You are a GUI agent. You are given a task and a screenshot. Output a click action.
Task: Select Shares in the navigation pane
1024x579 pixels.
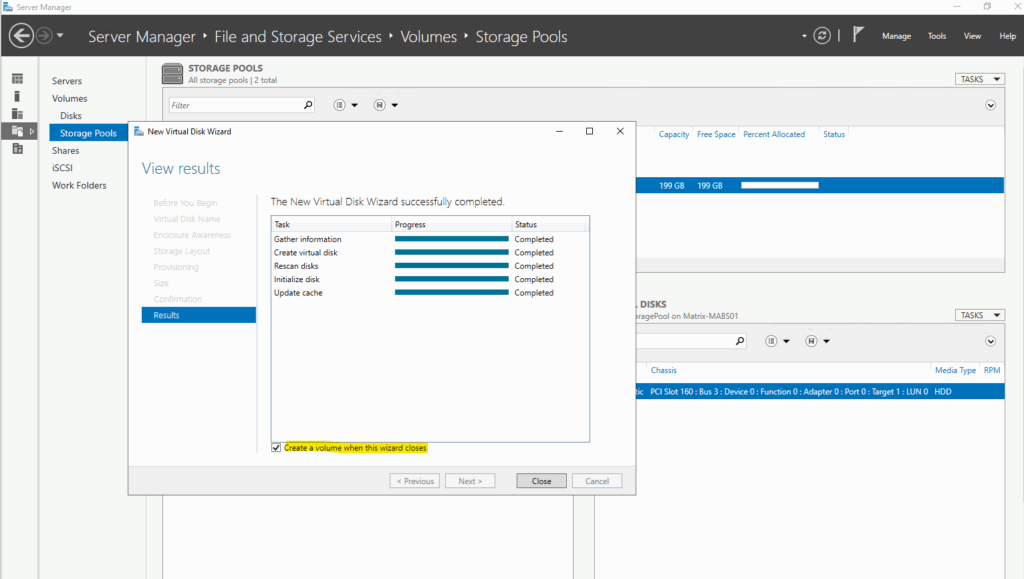click(x=66, y=150)
